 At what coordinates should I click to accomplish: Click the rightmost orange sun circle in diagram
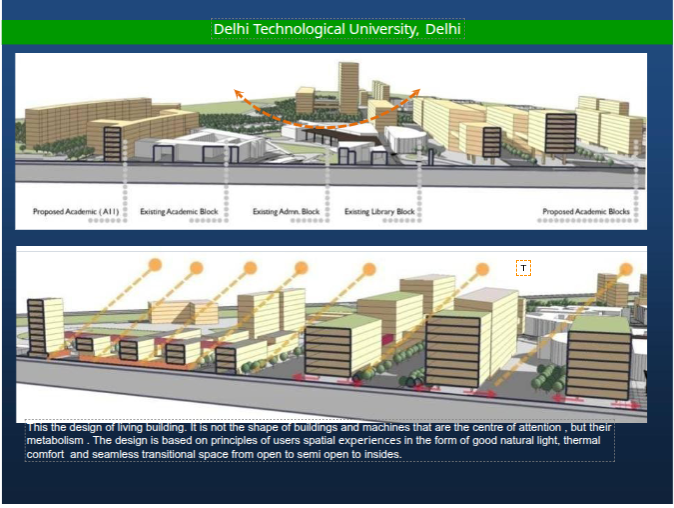(x=627, y=268)
